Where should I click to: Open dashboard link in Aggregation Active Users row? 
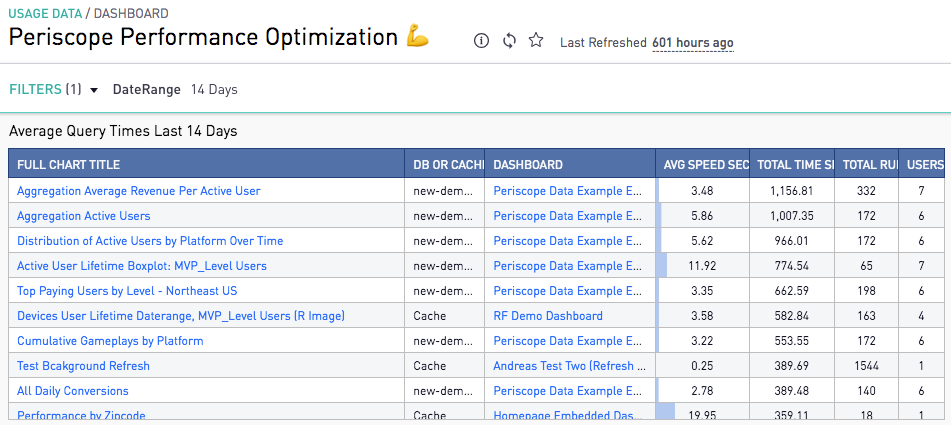(568, 216)
